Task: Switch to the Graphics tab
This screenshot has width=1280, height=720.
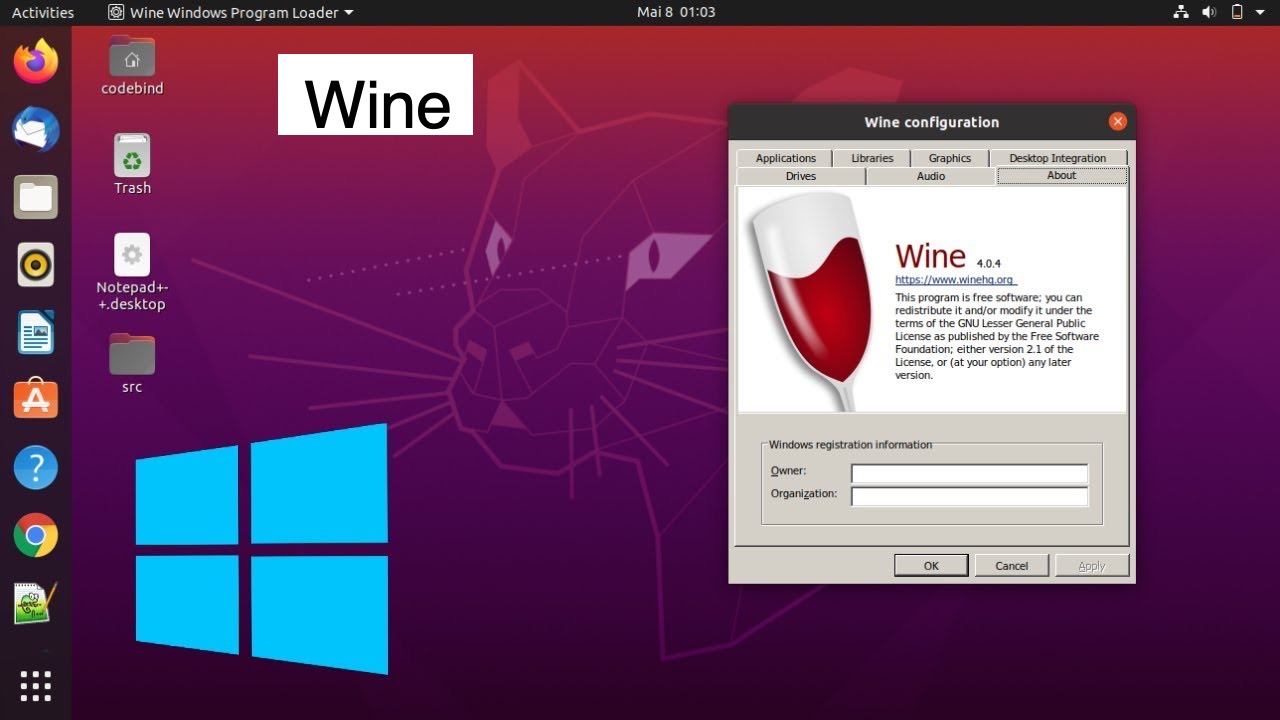Action: (x=949, y=158)
